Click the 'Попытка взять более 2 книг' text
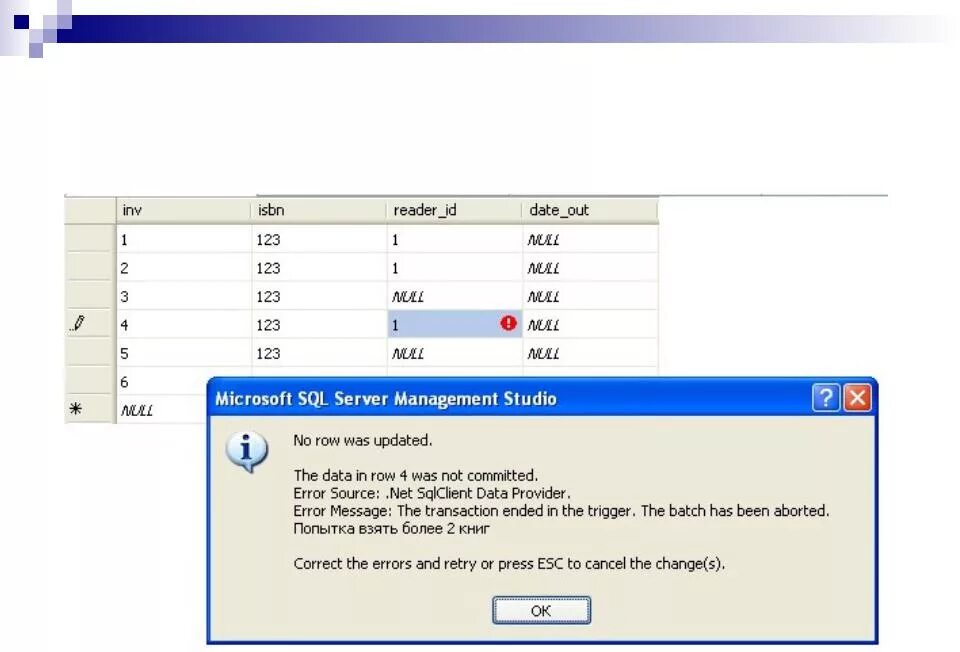 [391, 528]
